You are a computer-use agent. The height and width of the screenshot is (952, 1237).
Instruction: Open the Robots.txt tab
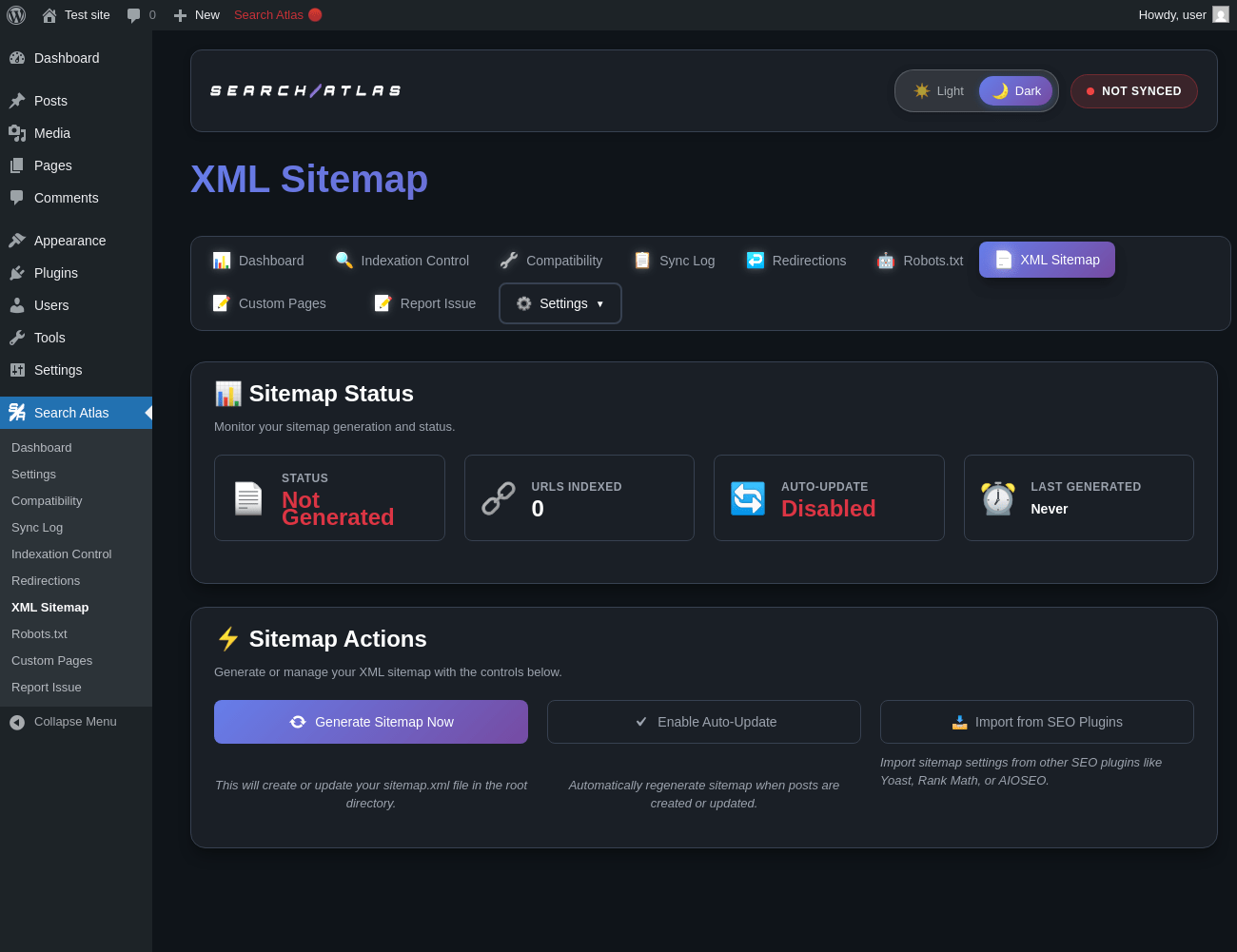[x=920, y=261]
